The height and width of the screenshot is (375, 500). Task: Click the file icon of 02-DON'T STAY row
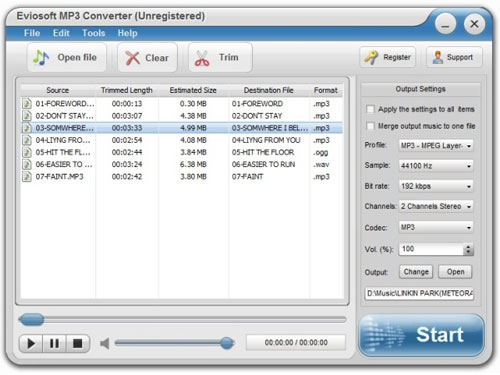coord(27,116)
